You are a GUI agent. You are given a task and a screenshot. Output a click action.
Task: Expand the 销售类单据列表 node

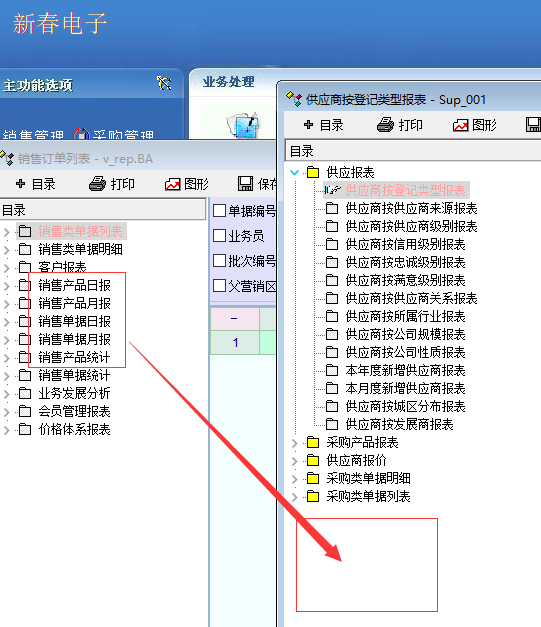coord(6,232)
